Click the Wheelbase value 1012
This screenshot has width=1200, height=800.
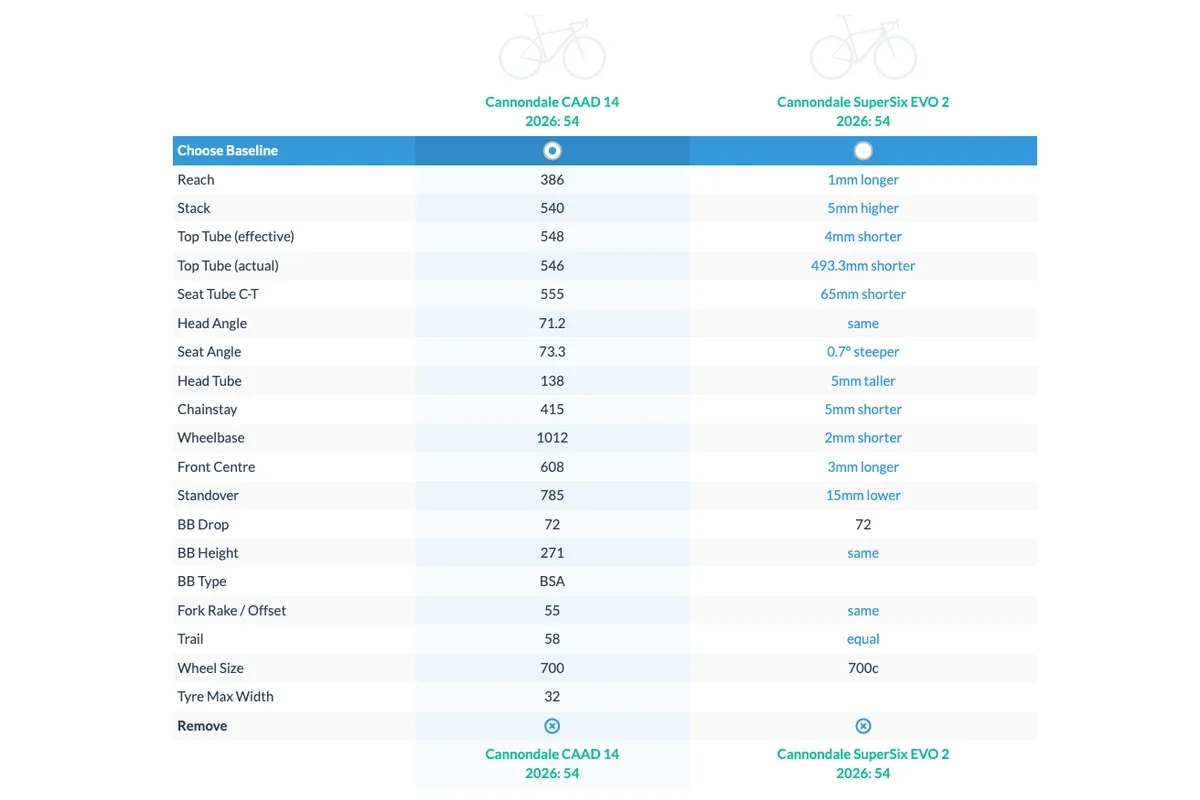552,438
